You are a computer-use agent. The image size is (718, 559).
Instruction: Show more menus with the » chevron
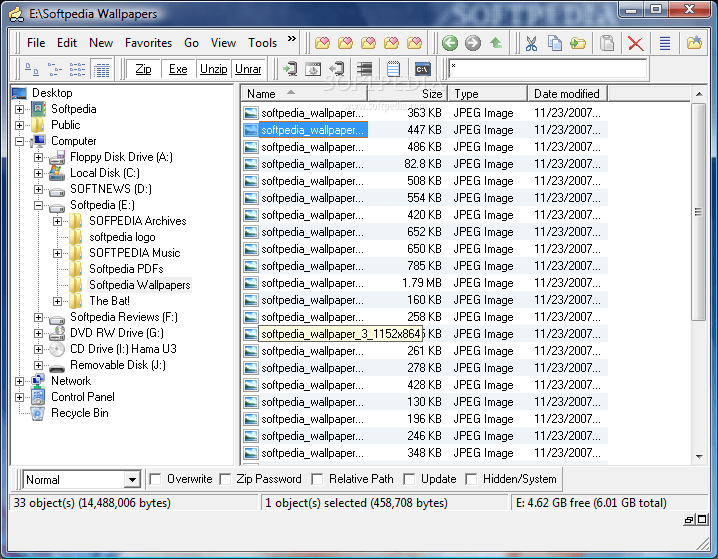(x=292, y=38)
